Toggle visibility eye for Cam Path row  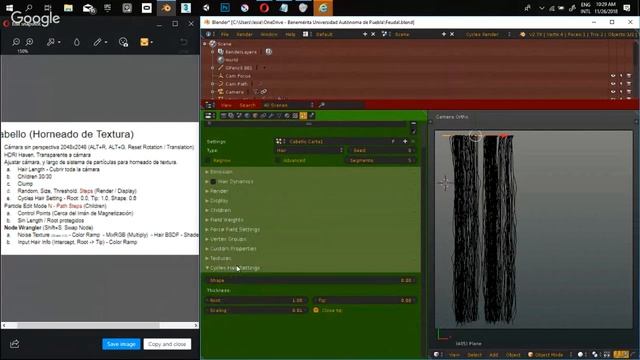pyautogui.click(x=613, y=84)
